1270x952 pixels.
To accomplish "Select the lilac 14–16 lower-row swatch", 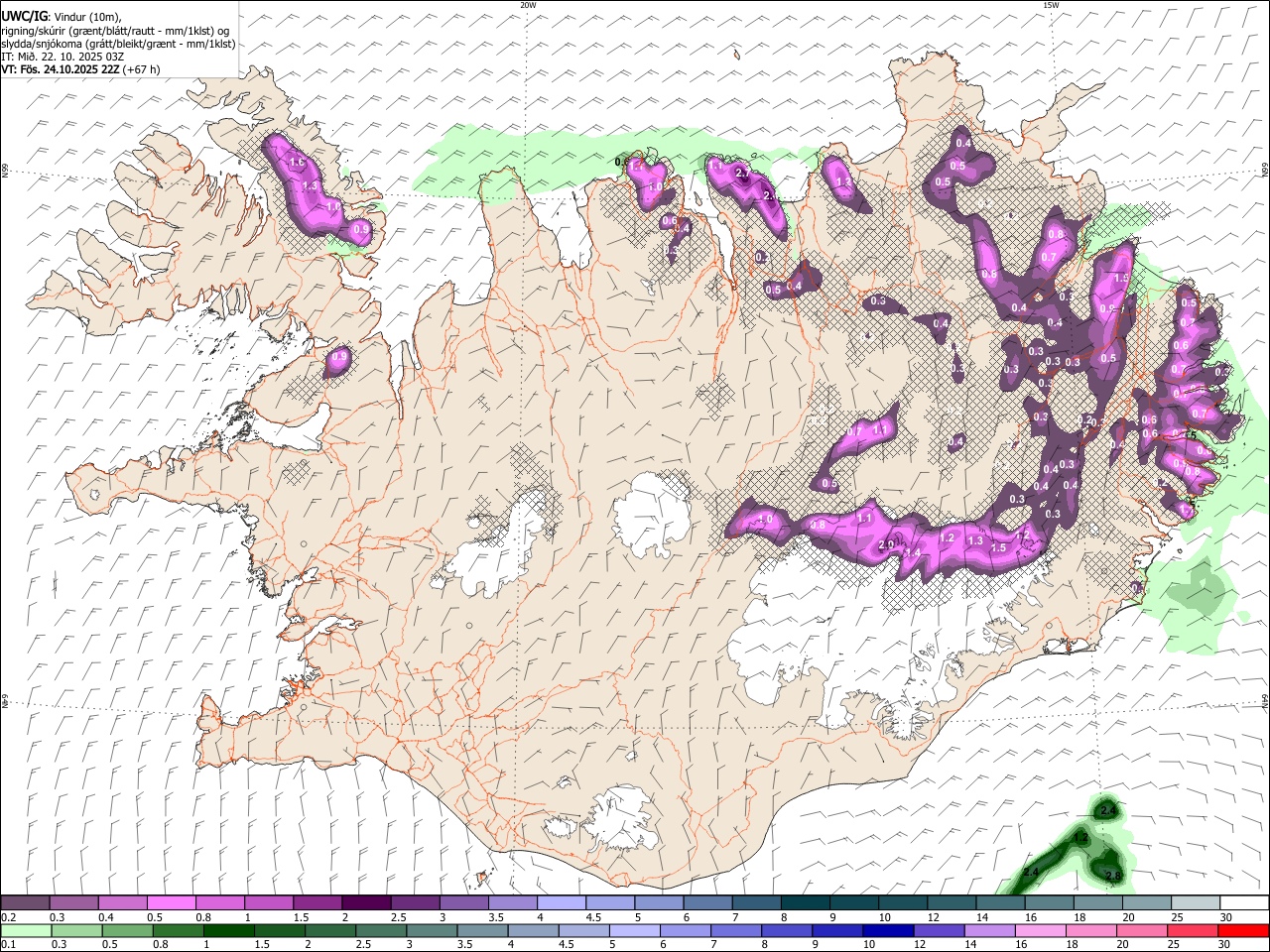I will 989,931.
